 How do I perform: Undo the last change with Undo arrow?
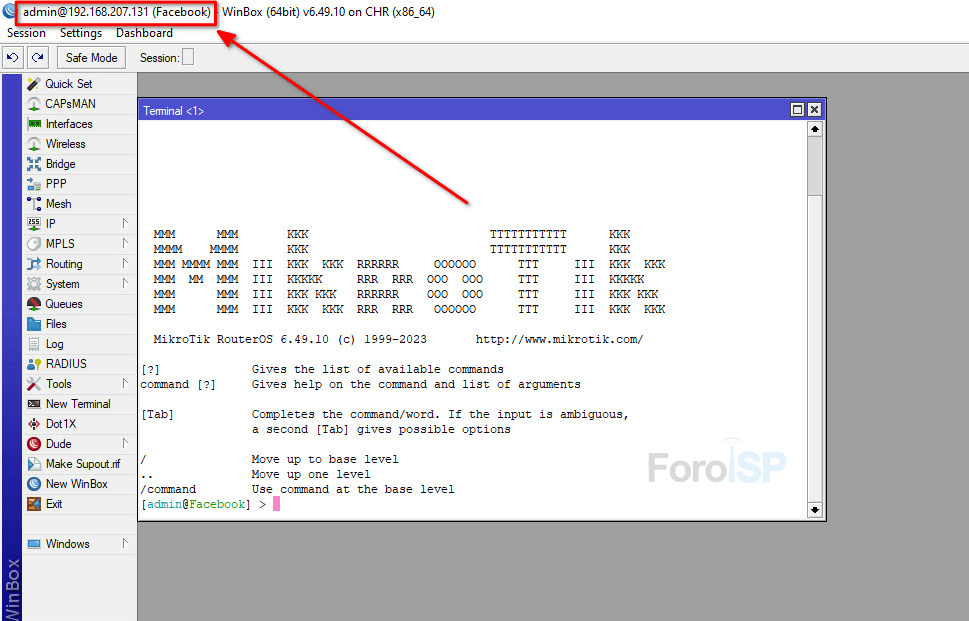click(12, 57)
